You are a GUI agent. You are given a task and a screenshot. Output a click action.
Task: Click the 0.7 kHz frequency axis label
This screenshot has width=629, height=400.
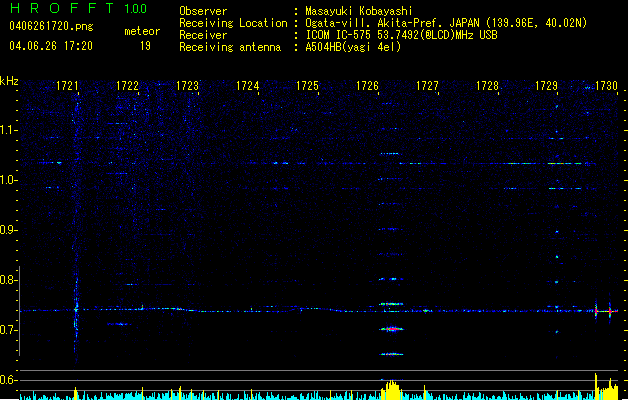point(8,330)
